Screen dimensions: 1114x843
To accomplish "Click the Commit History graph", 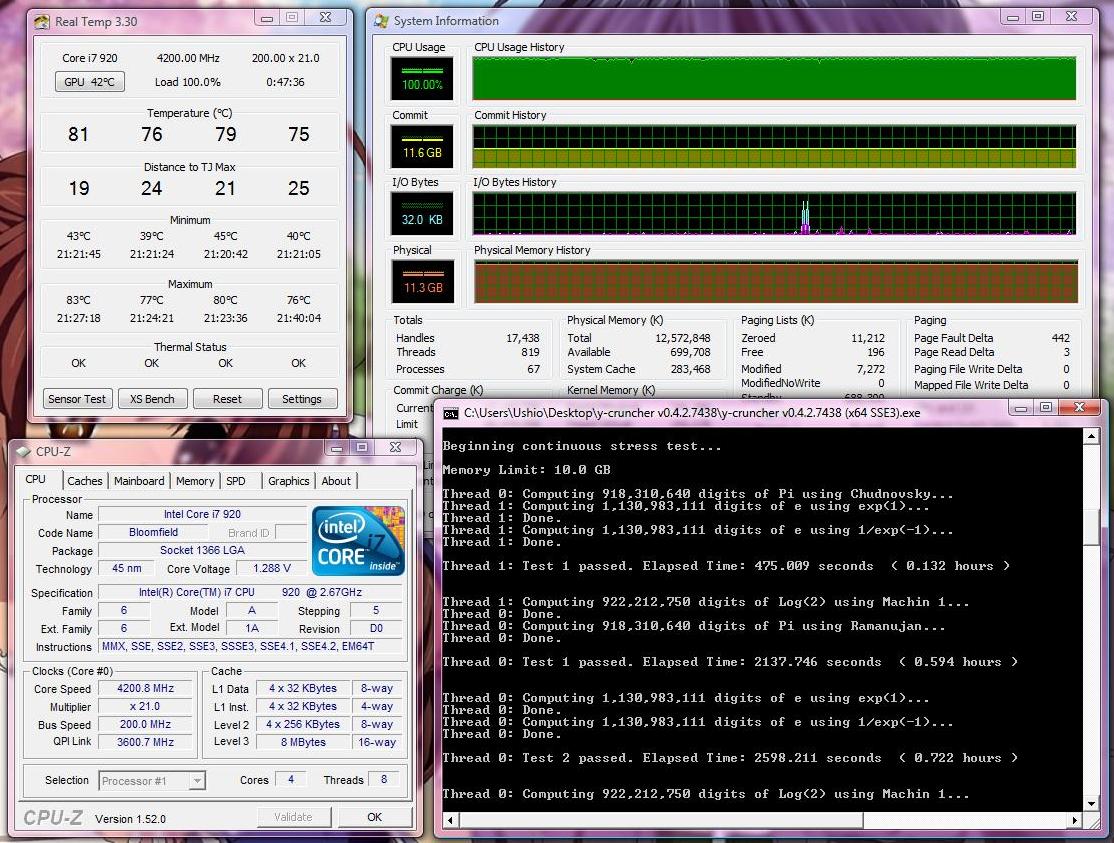I will [x=774, y=146].
